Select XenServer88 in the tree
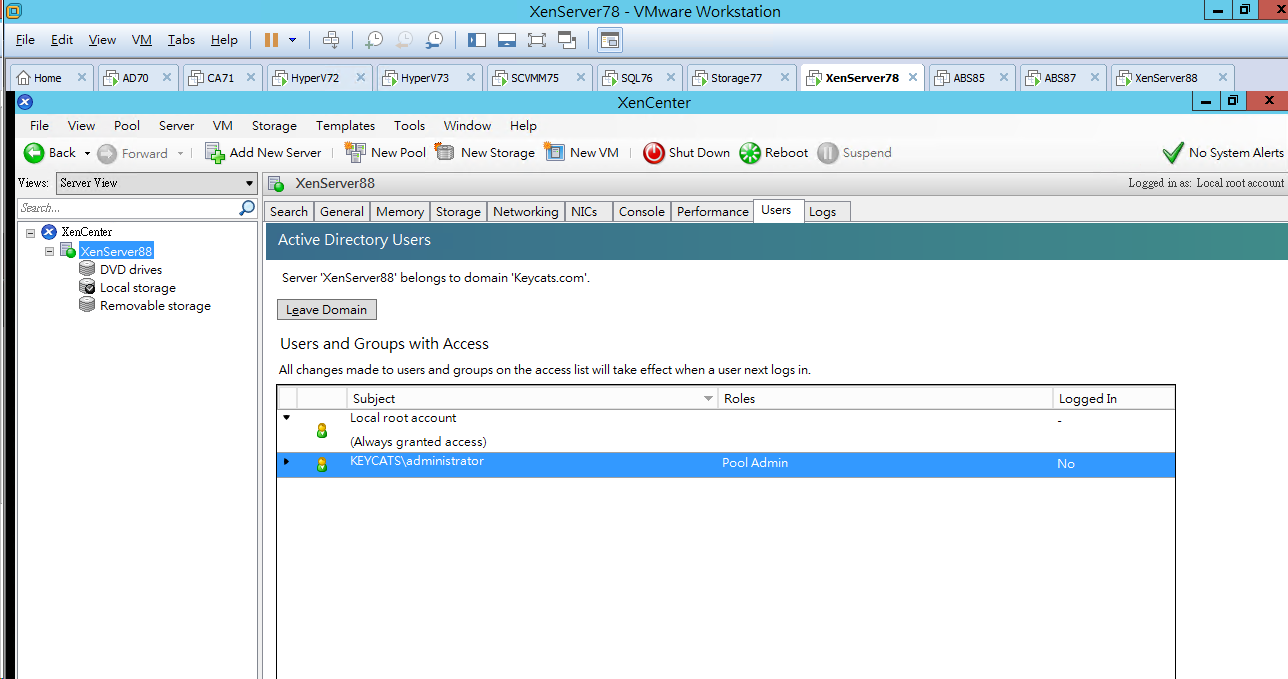 click(116, 251)
